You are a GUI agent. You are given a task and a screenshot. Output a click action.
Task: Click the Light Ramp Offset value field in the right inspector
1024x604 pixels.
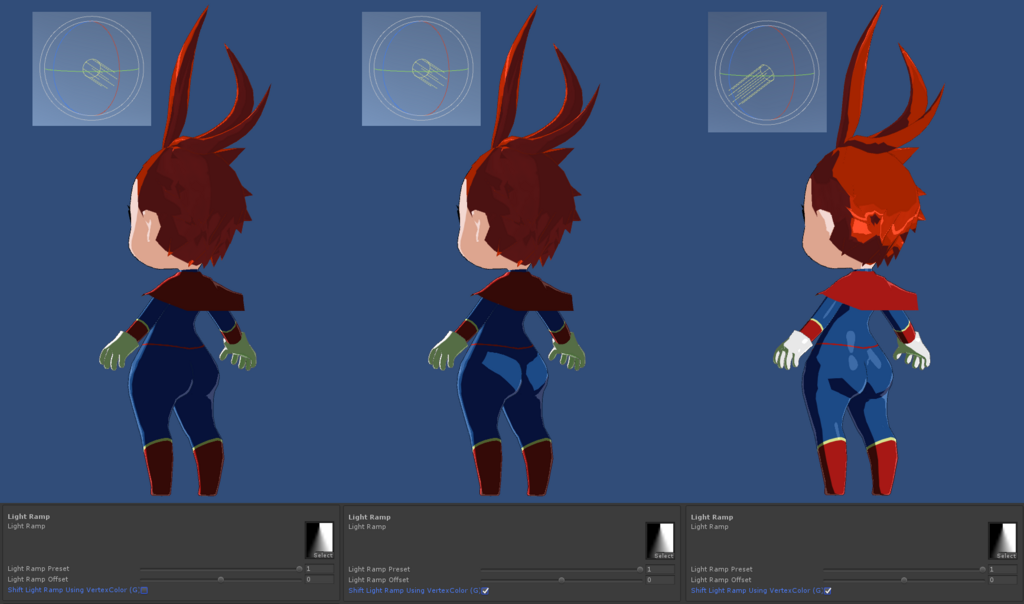(x=1002, y=580)
